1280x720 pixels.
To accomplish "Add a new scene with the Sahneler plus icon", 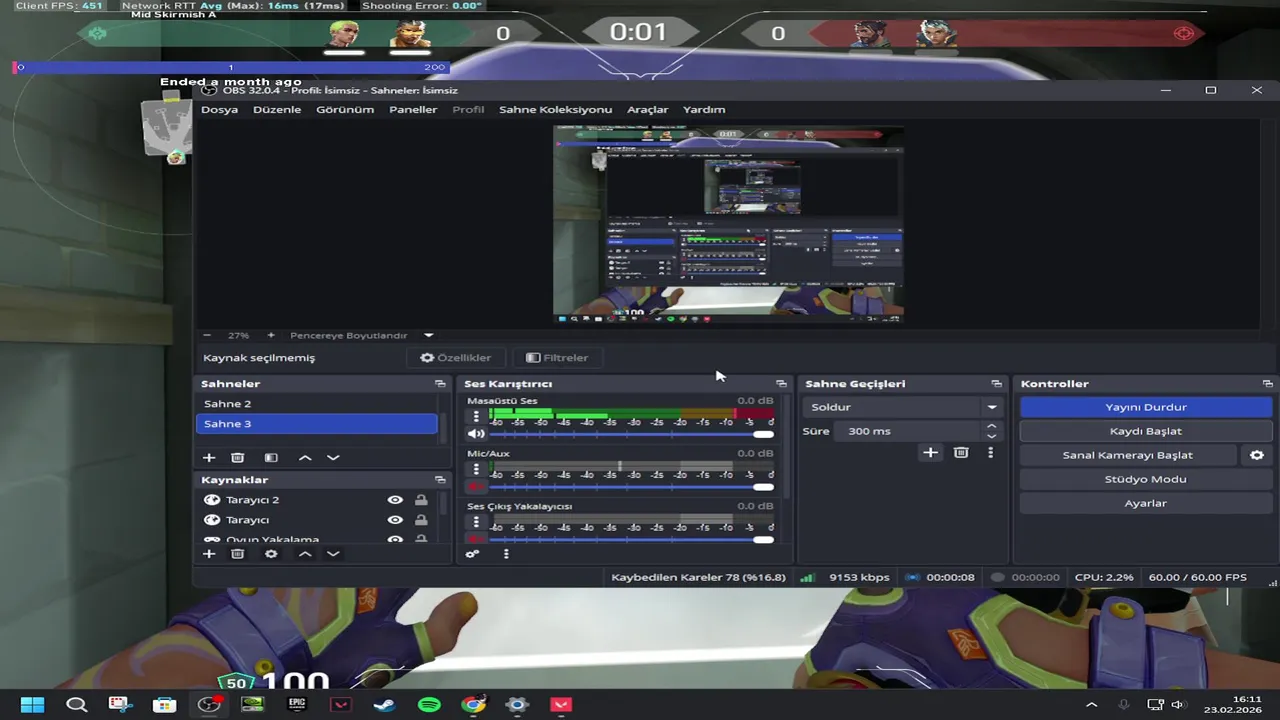I will pos(209,457).
